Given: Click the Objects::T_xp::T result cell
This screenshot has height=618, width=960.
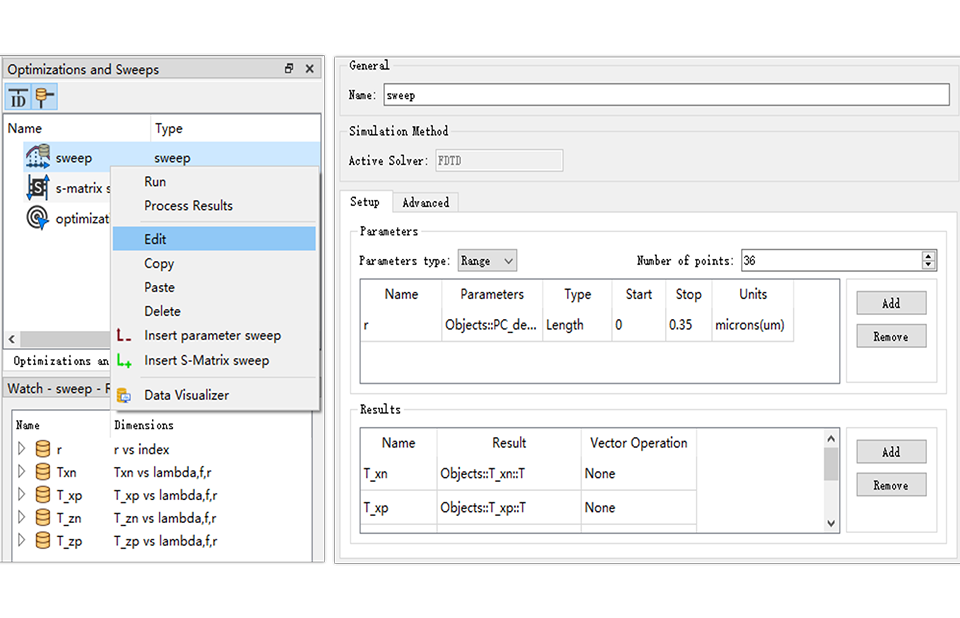Looking at the screenshot, I should (509, 508).
